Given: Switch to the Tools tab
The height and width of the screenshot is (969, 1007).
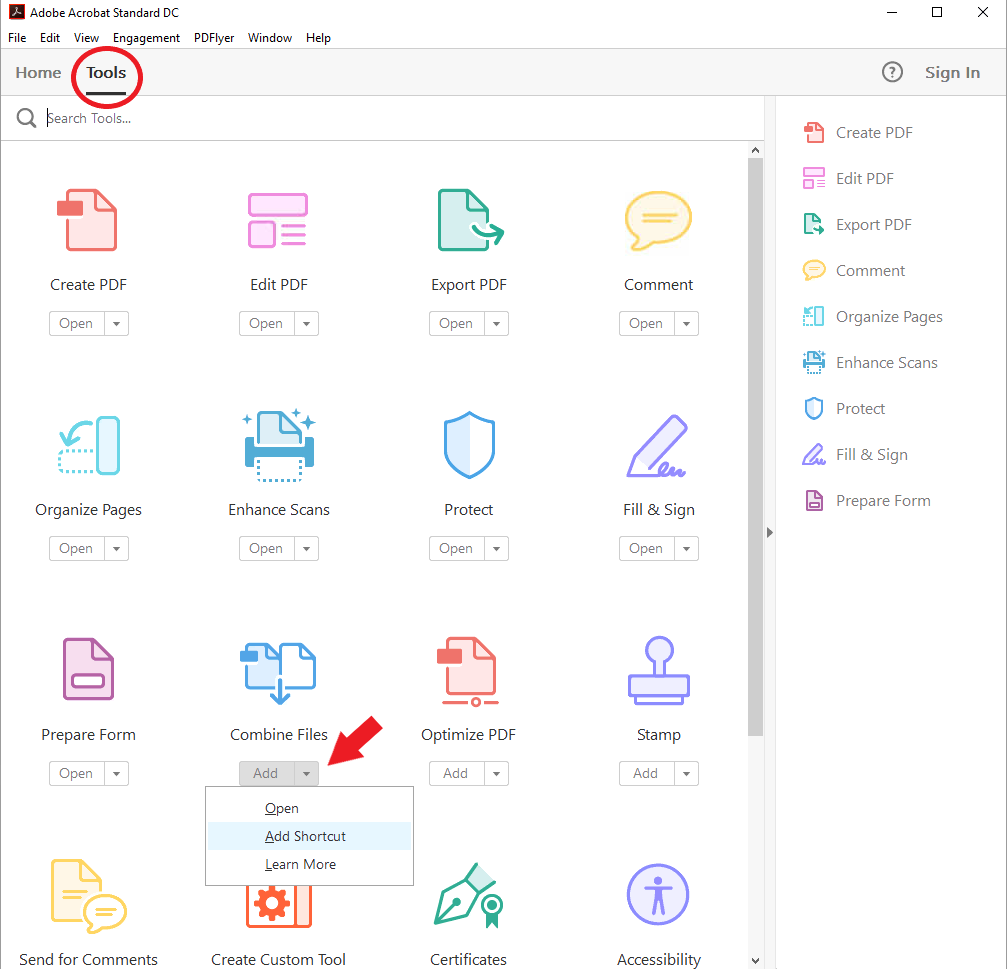Looking at the screenshot, I should (x=107, y=73).
